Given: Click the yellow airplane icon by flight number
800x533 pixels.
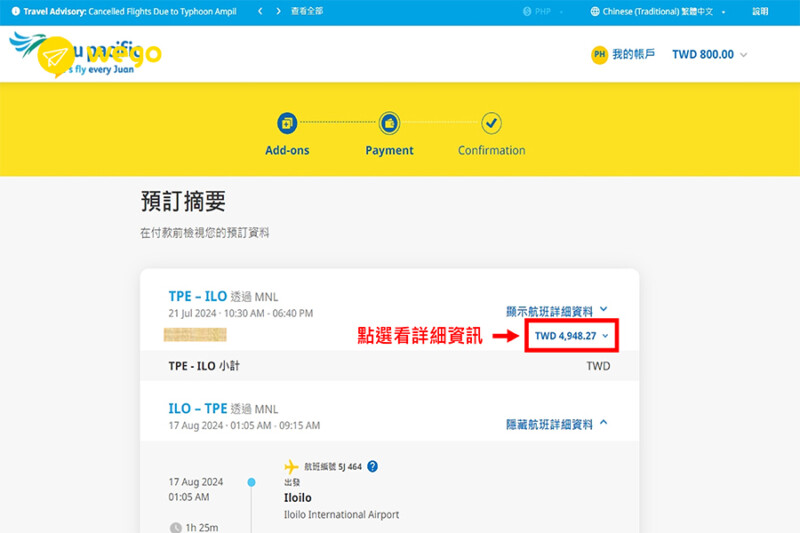Looking at the screenshot, I should [x=292, y=466].
